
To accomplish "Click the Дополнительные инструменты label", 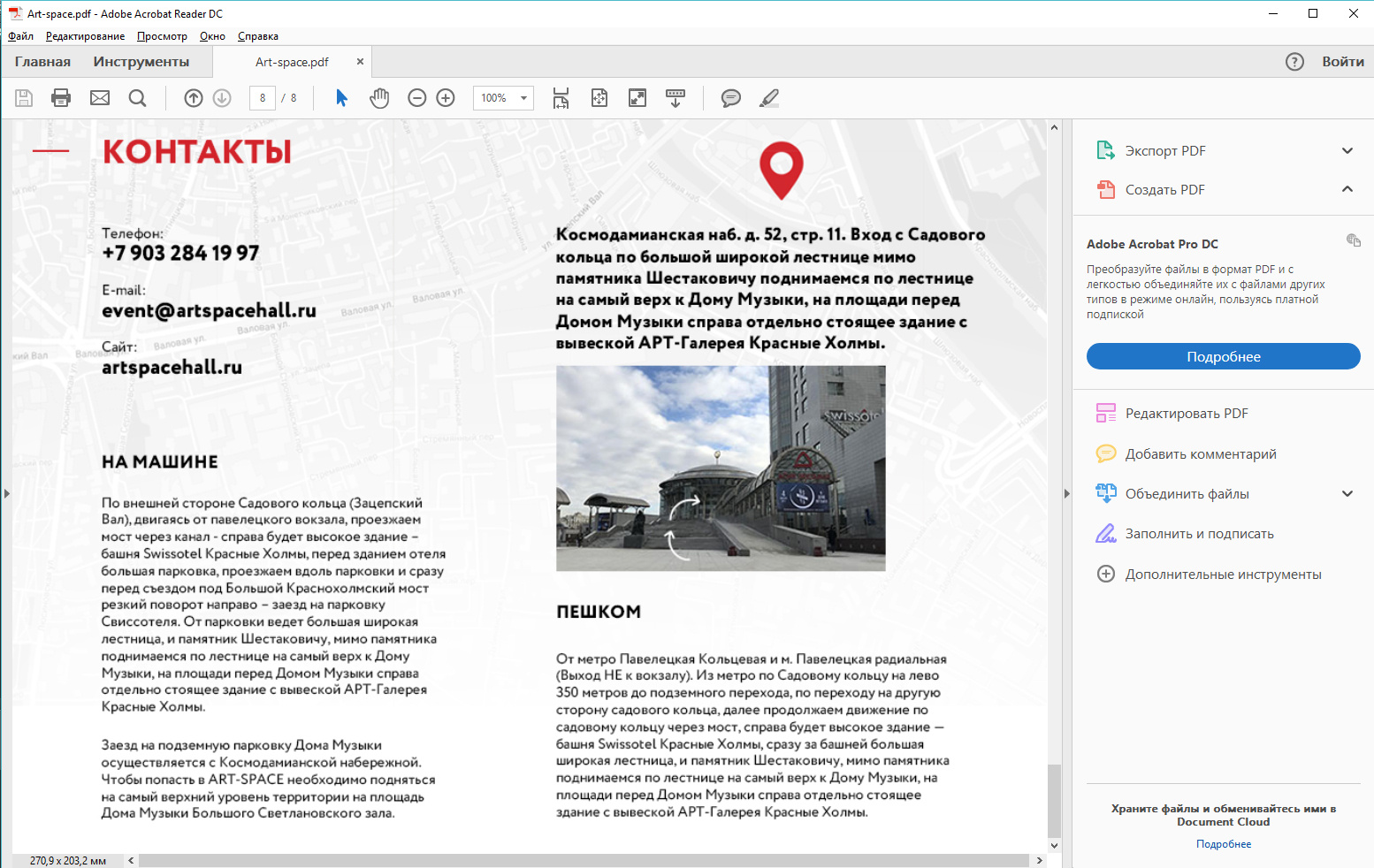I will pyautogui.click(x=1223, y=574).
